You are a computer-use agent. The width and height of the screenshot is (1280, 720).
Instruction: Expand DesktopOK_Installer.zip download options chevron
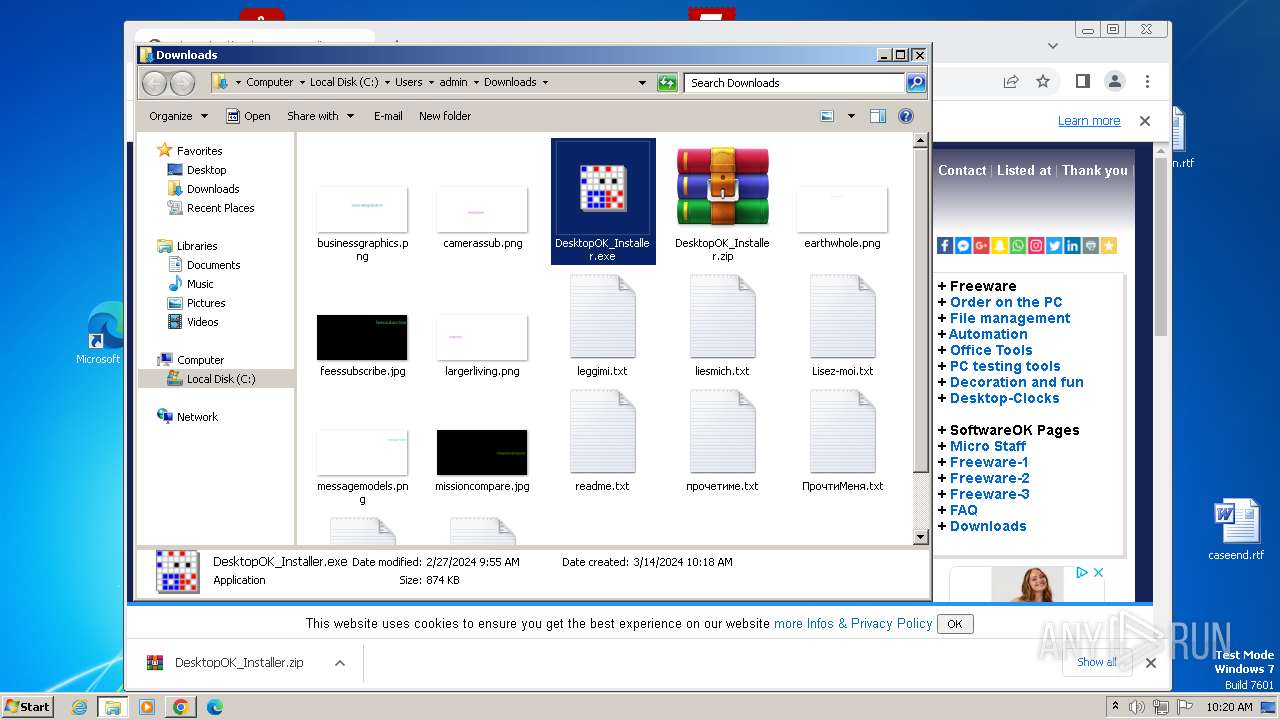pos(340,663)
